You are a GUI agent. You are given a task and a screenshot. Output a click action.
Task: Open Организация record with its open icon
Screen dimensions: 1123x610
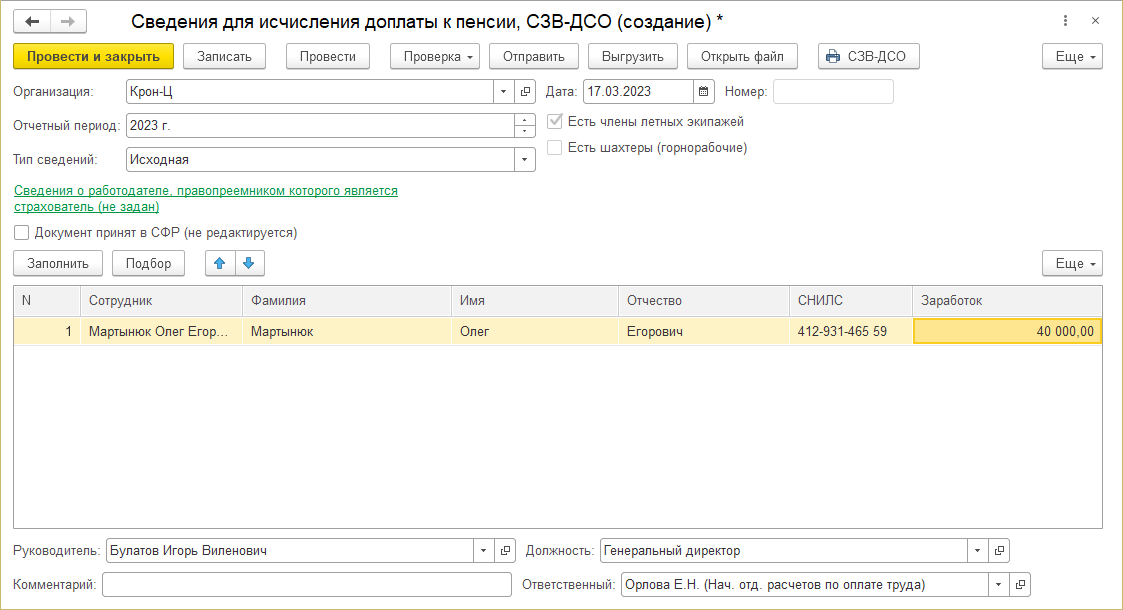click(526, 92)
